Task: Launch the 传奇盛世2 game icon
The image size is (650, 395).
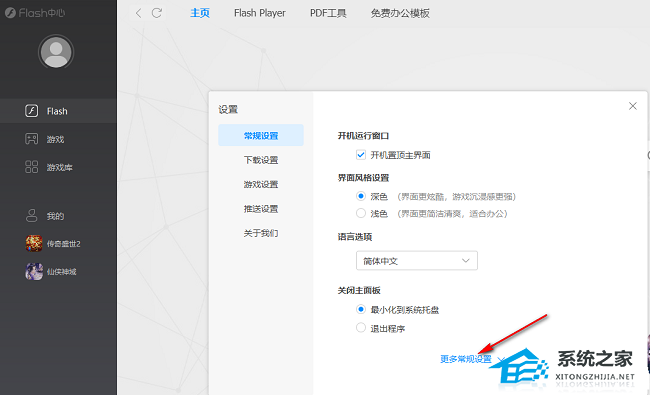Action: coord(34,243)
